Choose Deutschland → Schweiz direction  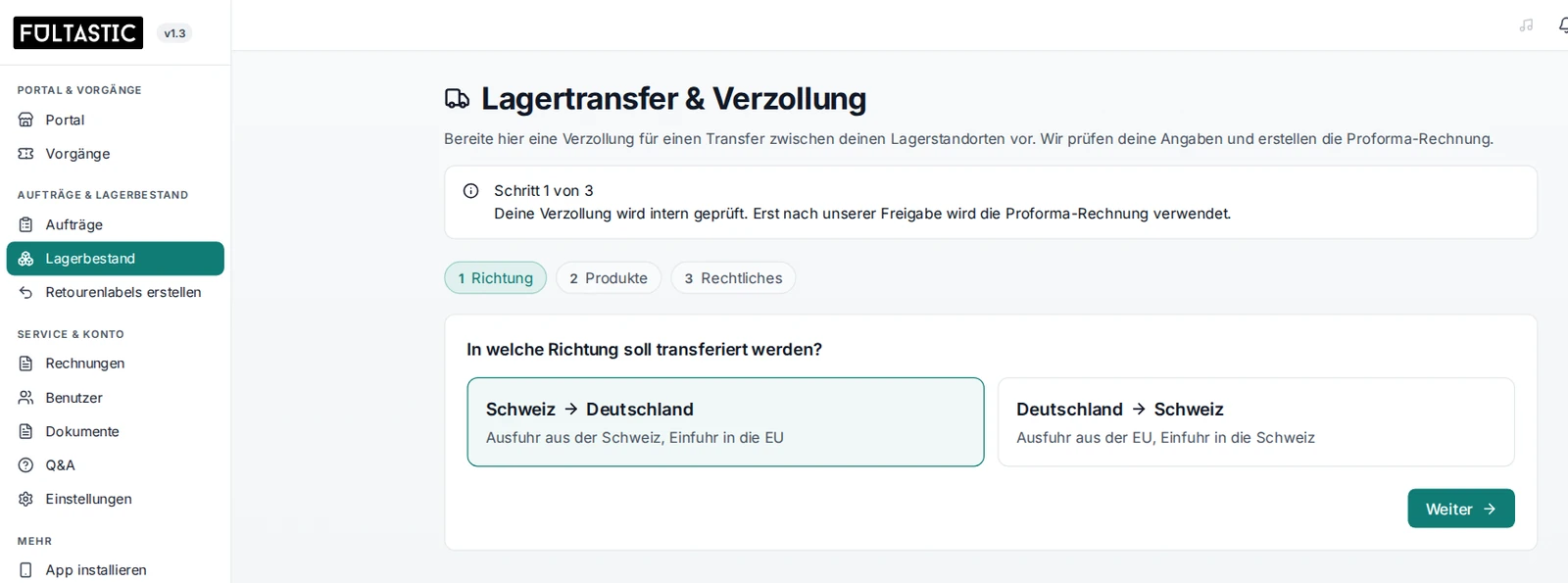[x=1256, y=422]
